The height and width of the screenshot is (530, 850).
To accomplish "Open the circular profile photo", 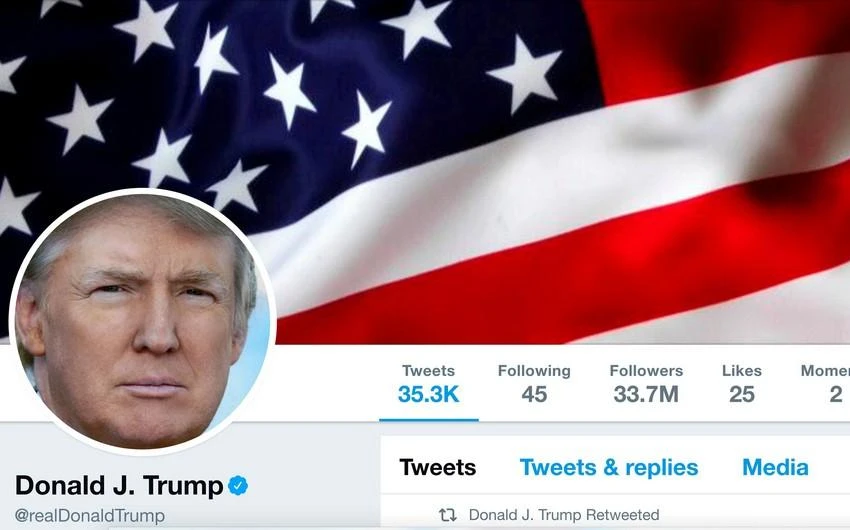I will (143, 322).
